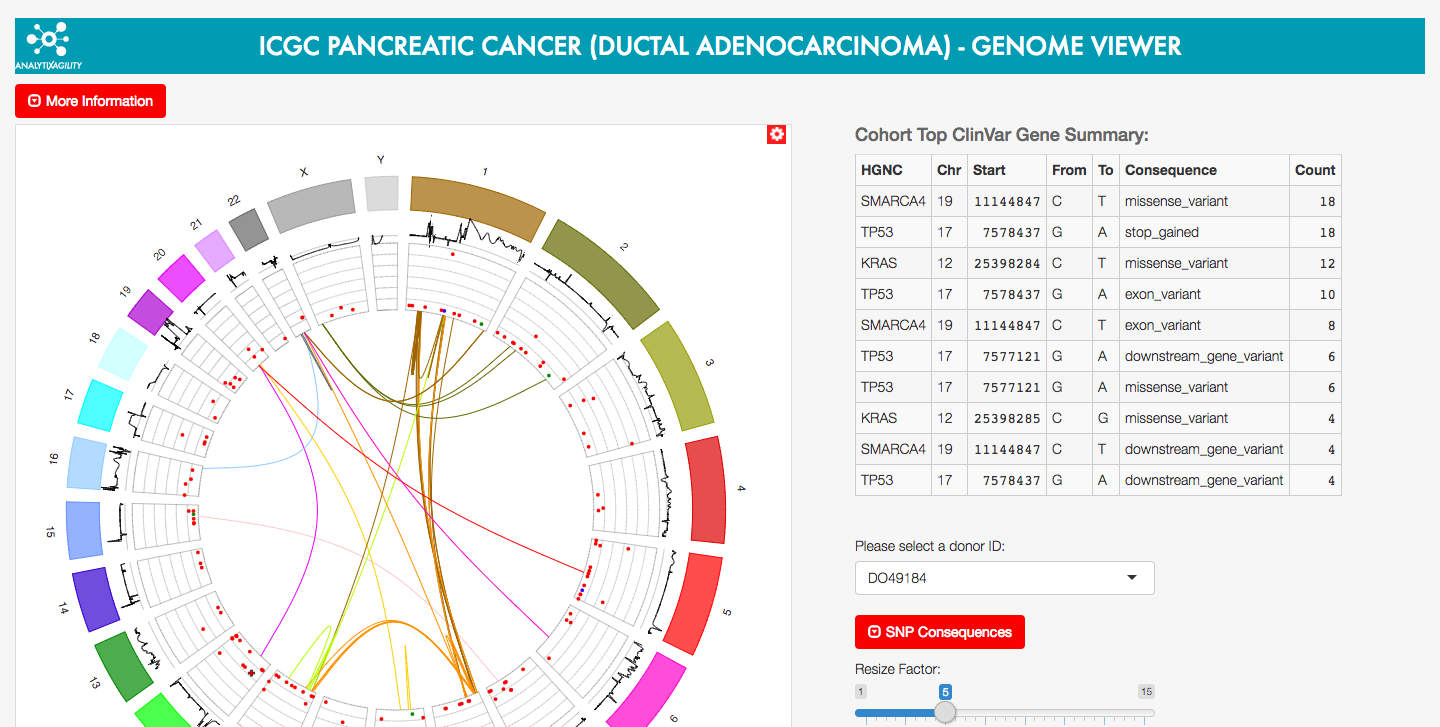Select chromosome X gray segment
The width and height of the screenshot is (1440, 727).
click(x=312, y=205)
